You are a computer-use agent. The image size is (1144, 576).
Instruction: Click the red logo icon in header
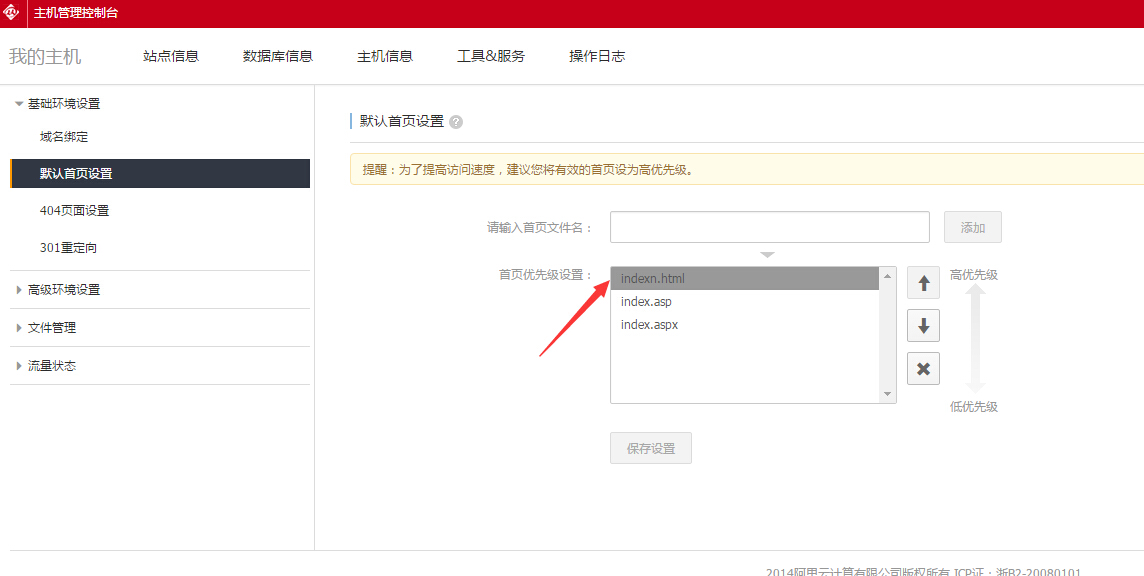(13, 13)
